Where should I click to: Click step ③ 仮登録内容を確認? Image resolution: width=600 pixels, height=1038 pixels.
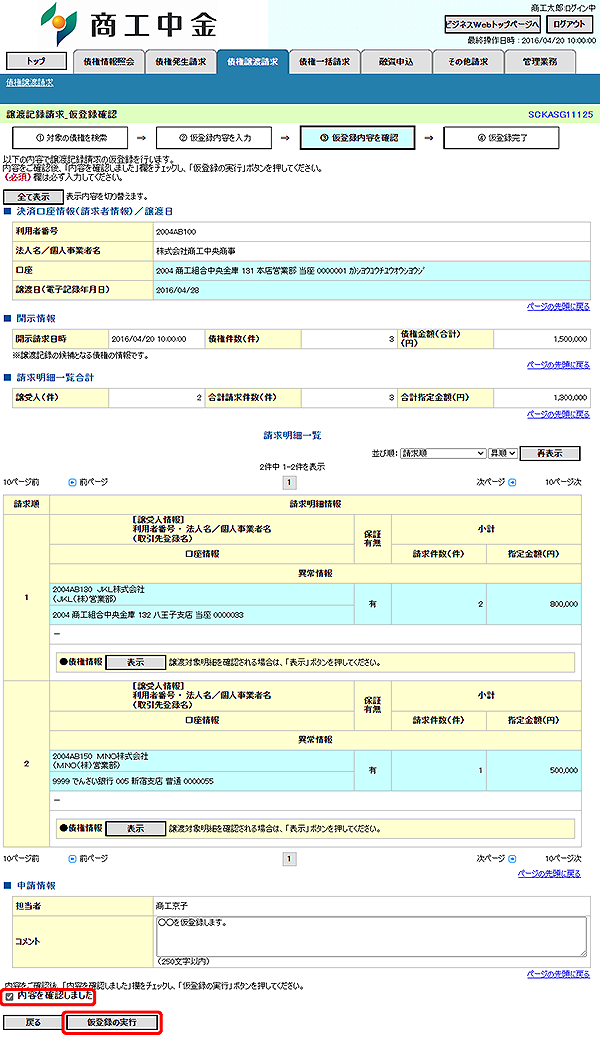click(x=358, y=138)
